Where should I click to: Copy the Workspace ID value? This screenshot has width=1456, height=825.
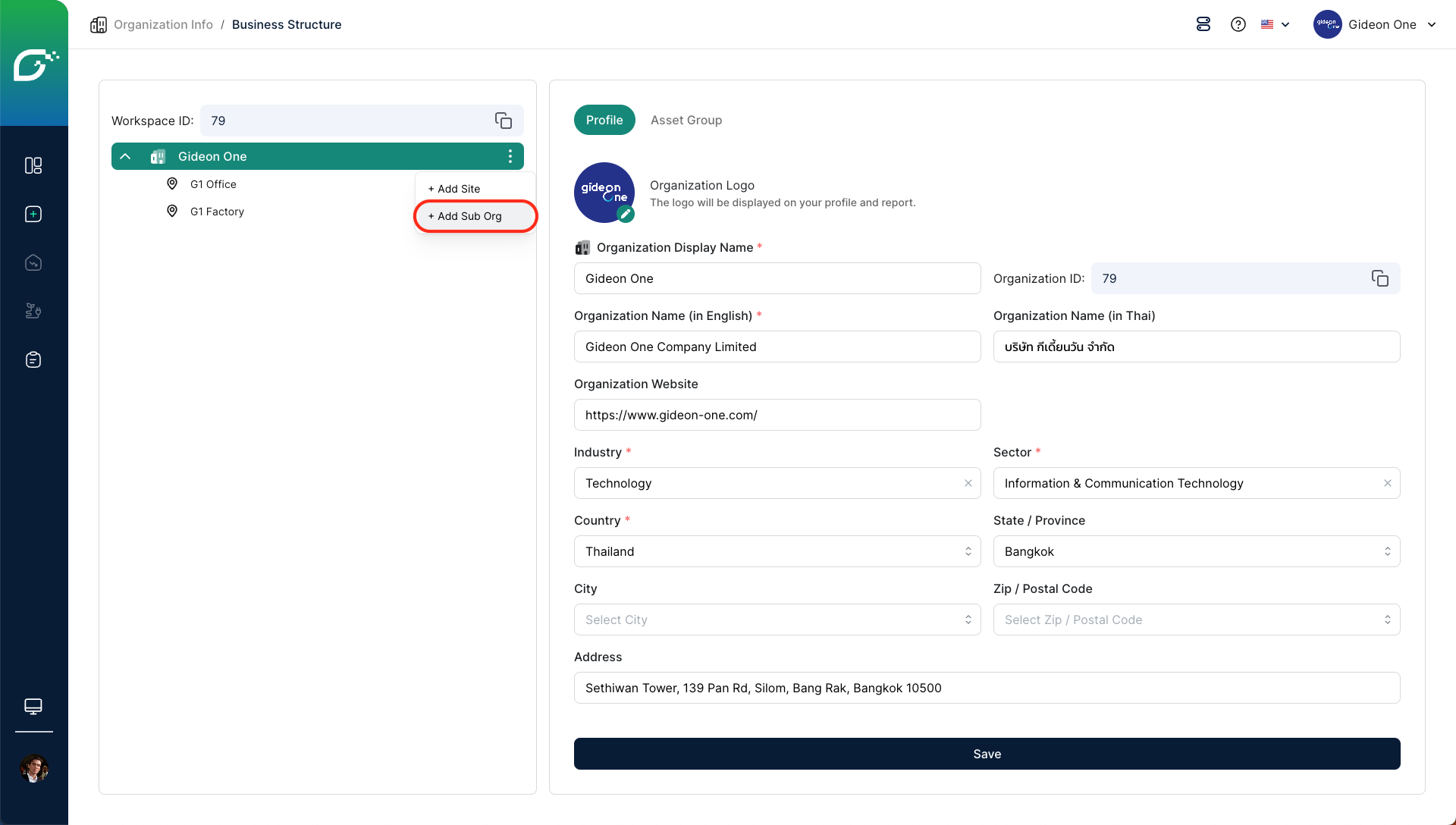pos(504,121)
